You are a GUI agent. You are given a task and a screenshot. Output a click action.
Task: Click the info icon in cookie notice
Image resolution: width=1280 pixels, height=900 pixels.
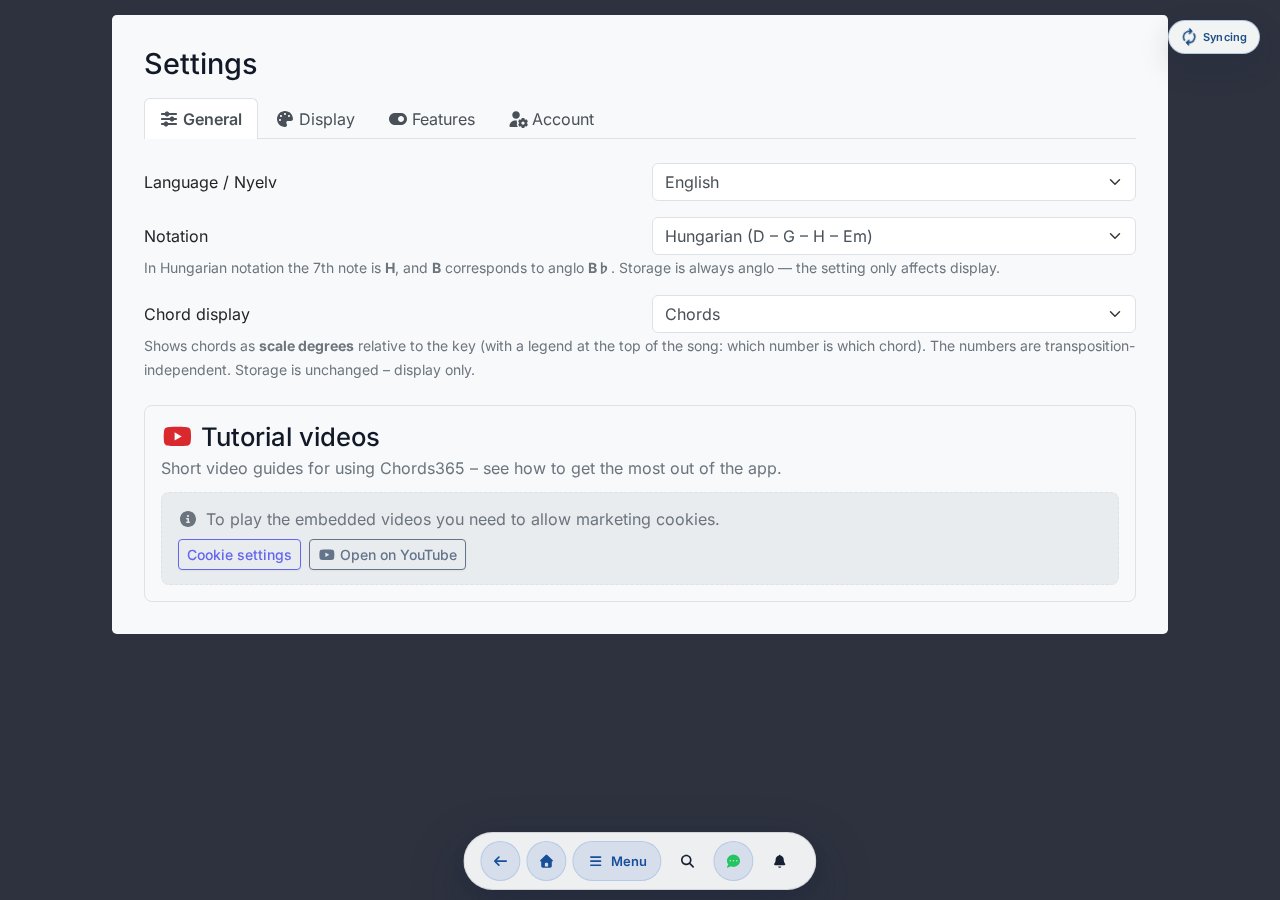188,519
